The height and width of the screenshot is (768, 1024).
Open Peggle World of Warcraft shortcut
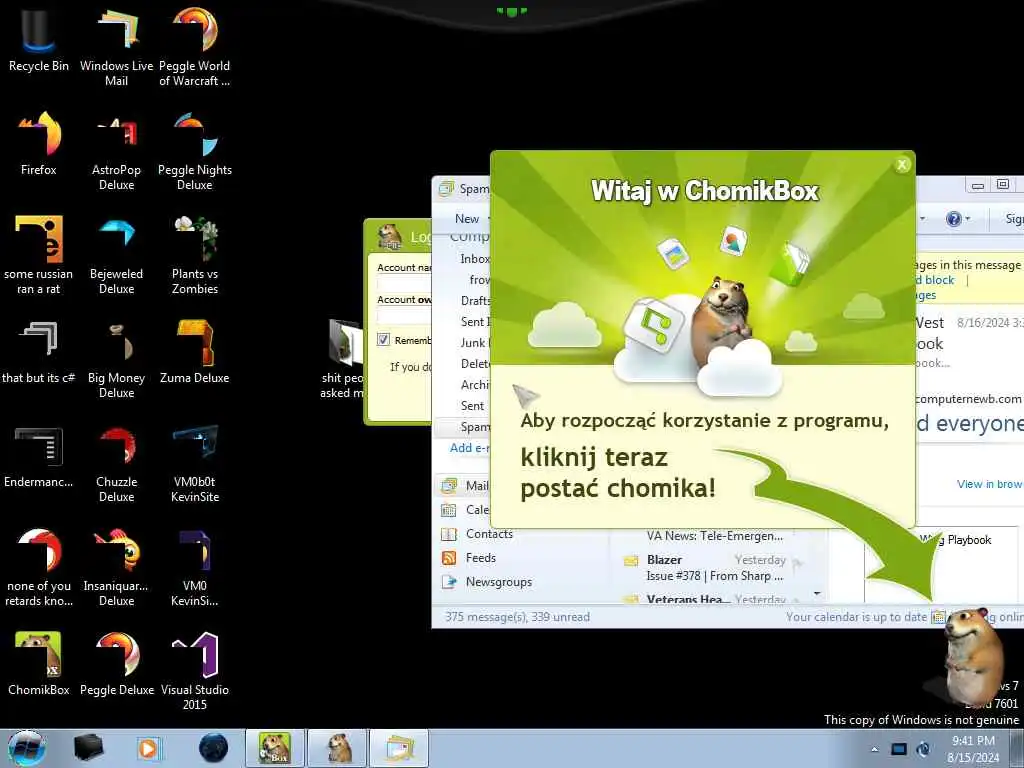pos(195,46)
